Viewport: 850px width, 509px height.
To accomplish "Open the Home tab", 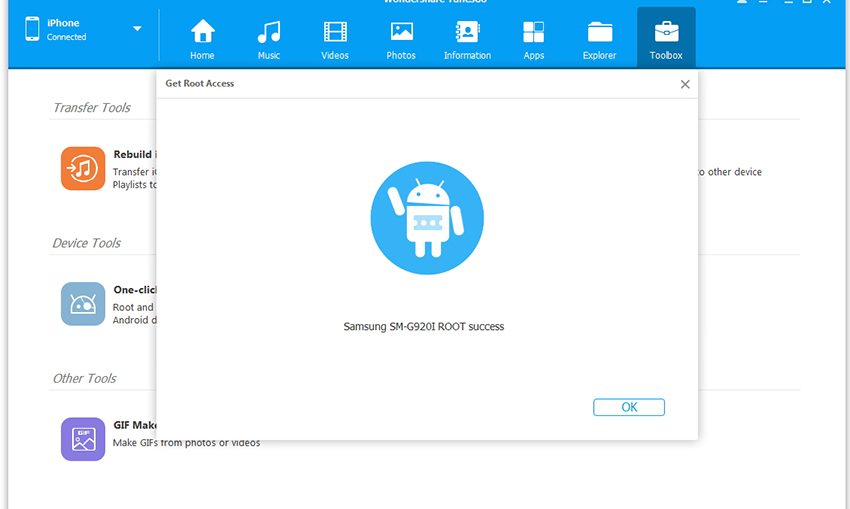I will pyautogui.click(x=202, y=39).
